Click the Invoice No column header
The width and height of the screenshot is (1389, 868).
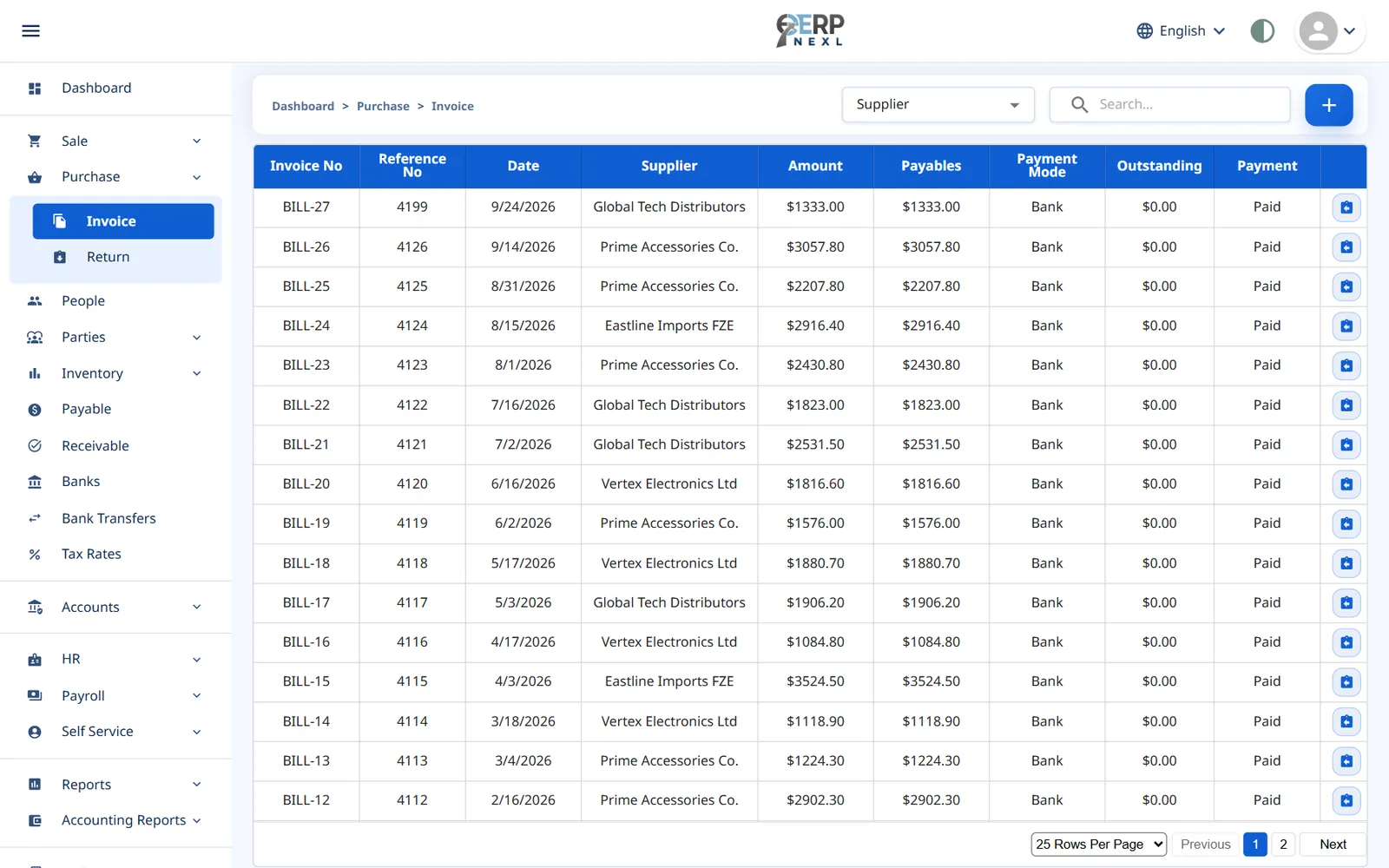(x=306, y=166)
